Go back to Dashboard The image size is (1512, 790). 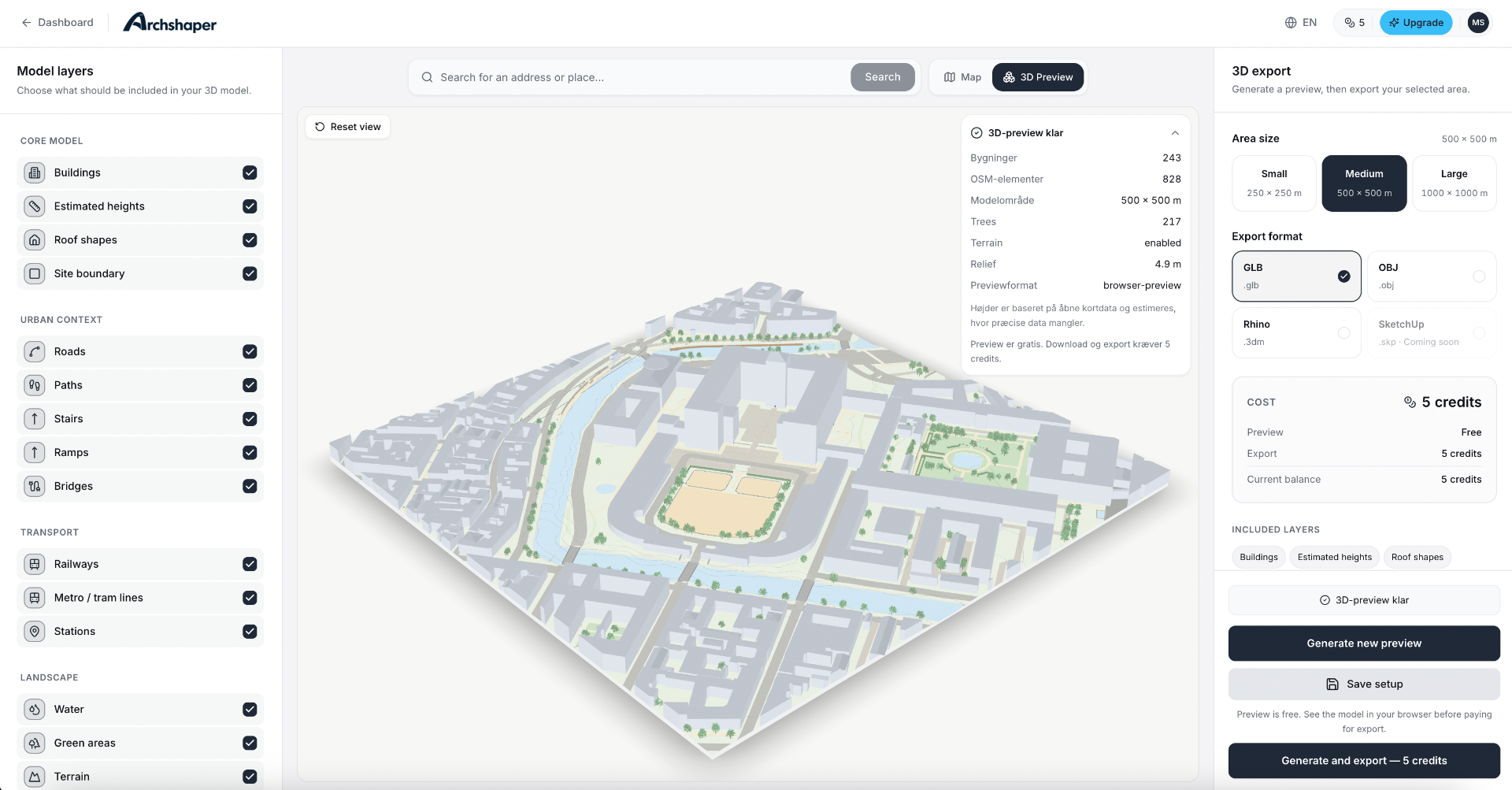click(x=57, y=23)
